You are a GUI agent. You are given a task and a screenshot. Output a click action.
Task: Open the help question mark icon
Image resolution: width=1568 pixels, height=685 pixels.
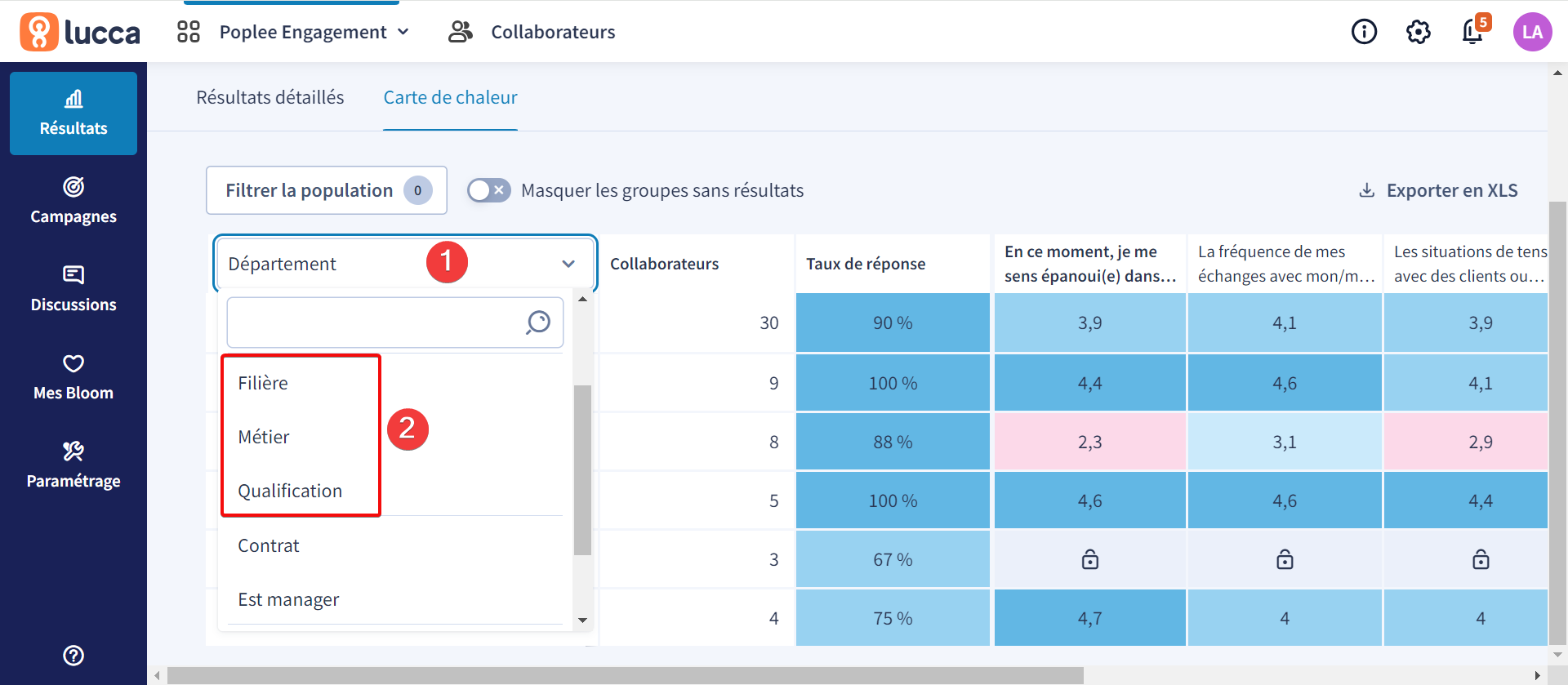coord(73,656)
